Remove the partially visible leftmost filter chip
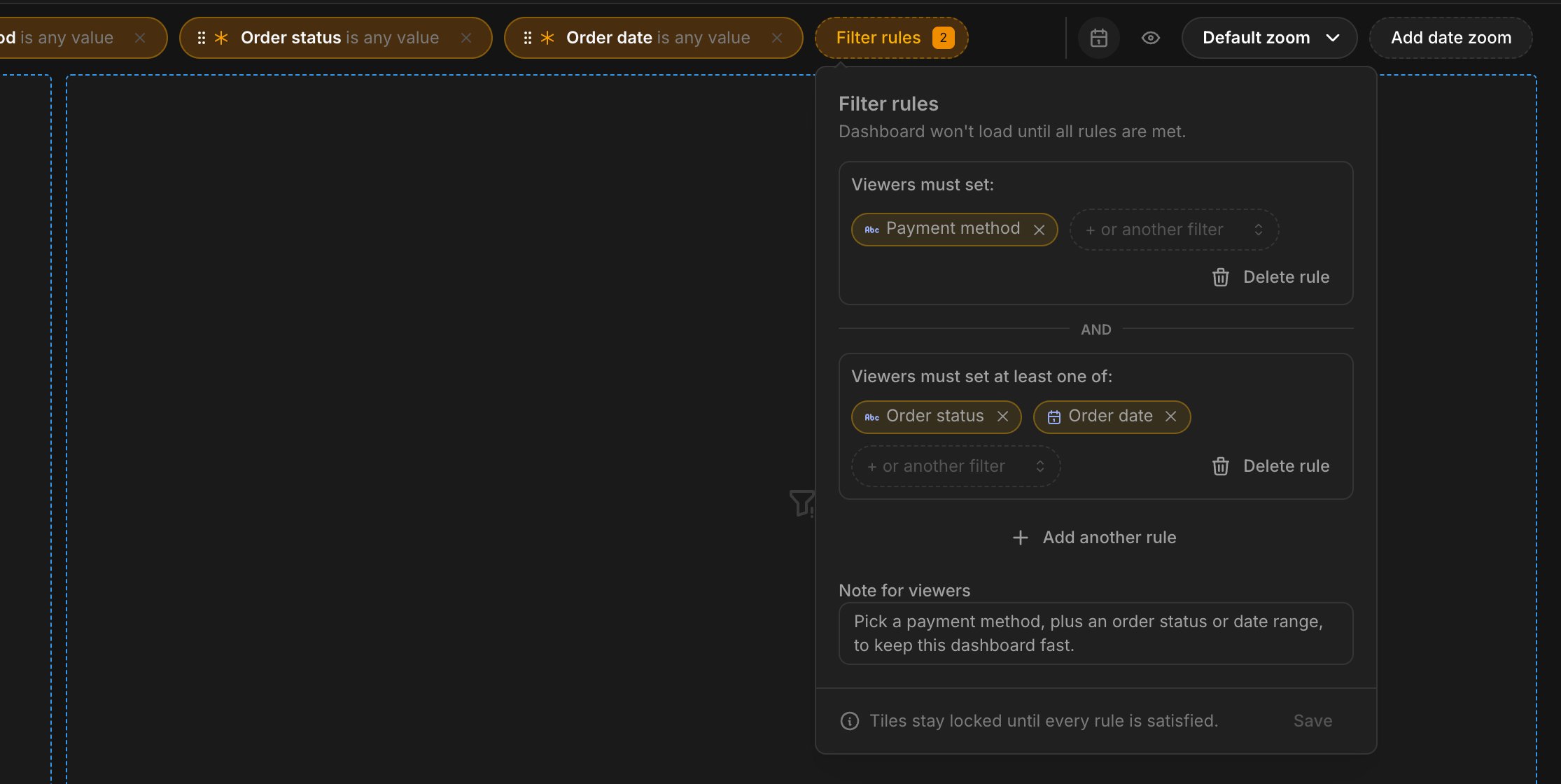 click(x=140, y=38)
